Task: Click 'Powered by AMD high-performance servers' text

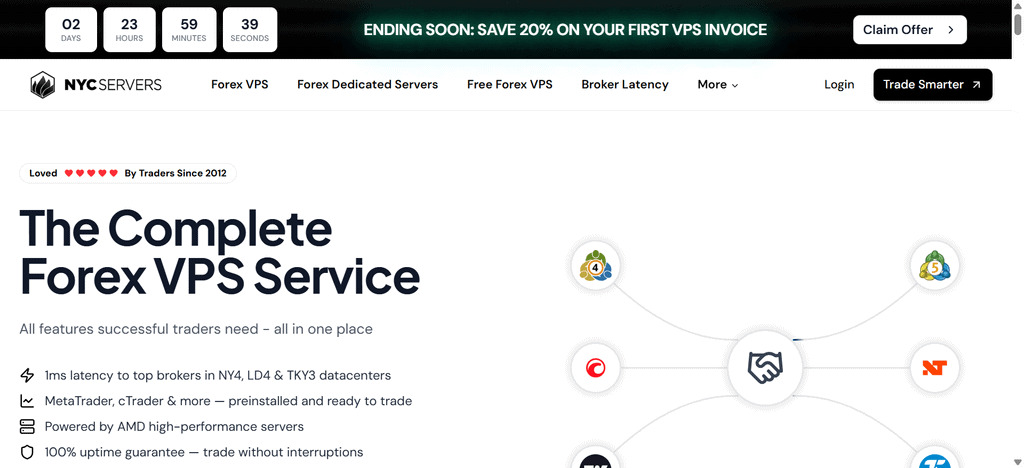Action: click(x=174, y=427)
